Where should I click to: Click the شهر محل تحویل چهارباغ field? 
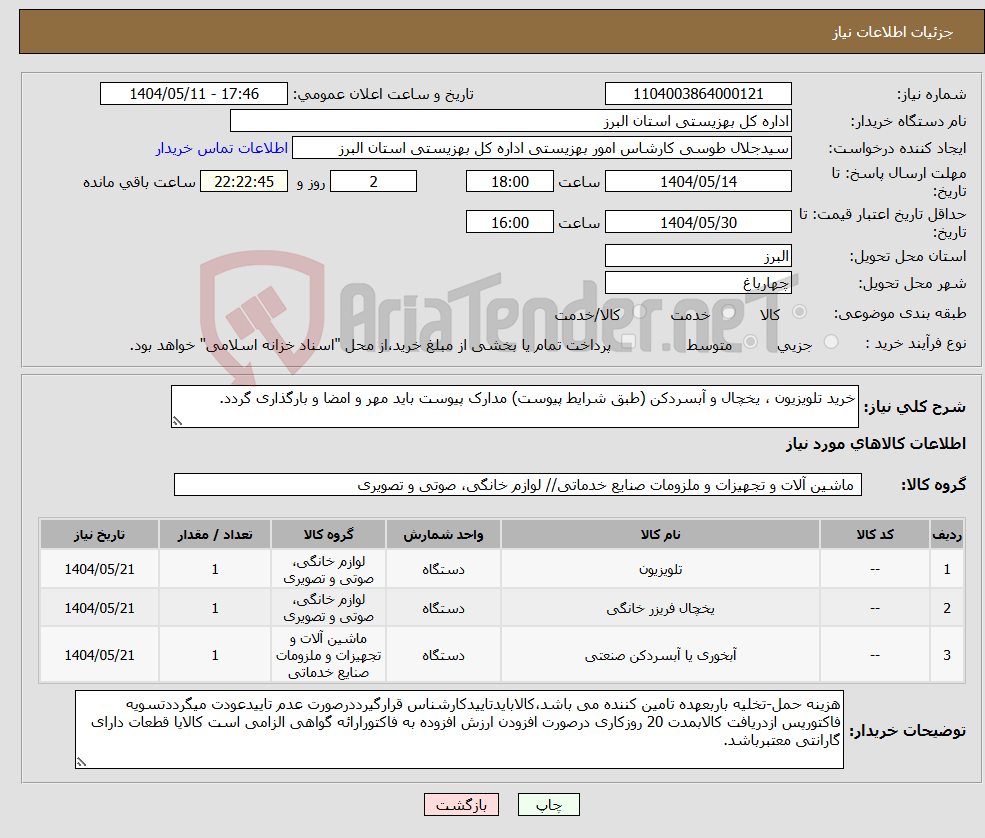(698, 281)
